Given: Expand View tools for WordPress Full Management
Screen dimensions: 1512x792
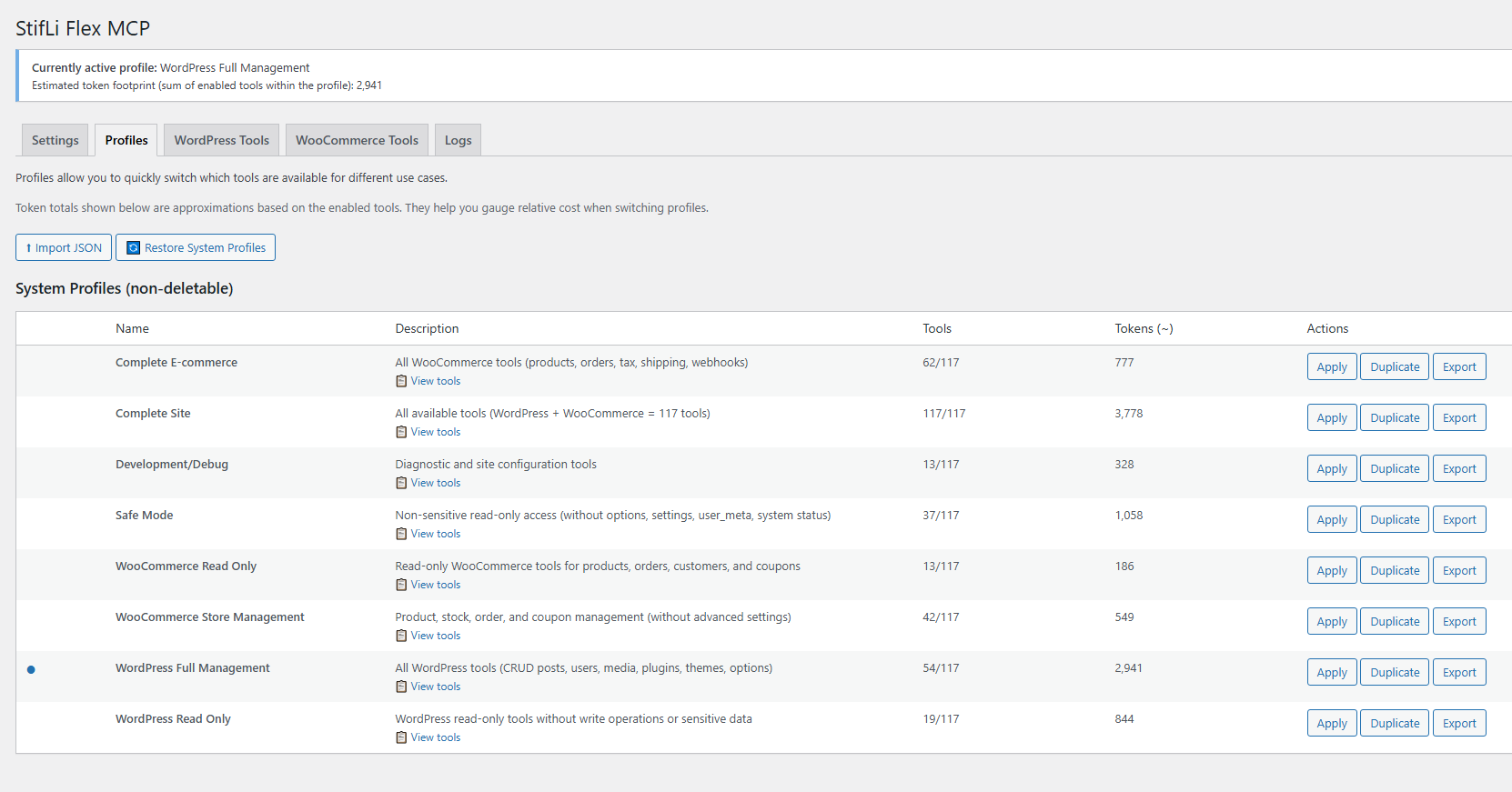Looking at the screenshot, I should (435, 687).
